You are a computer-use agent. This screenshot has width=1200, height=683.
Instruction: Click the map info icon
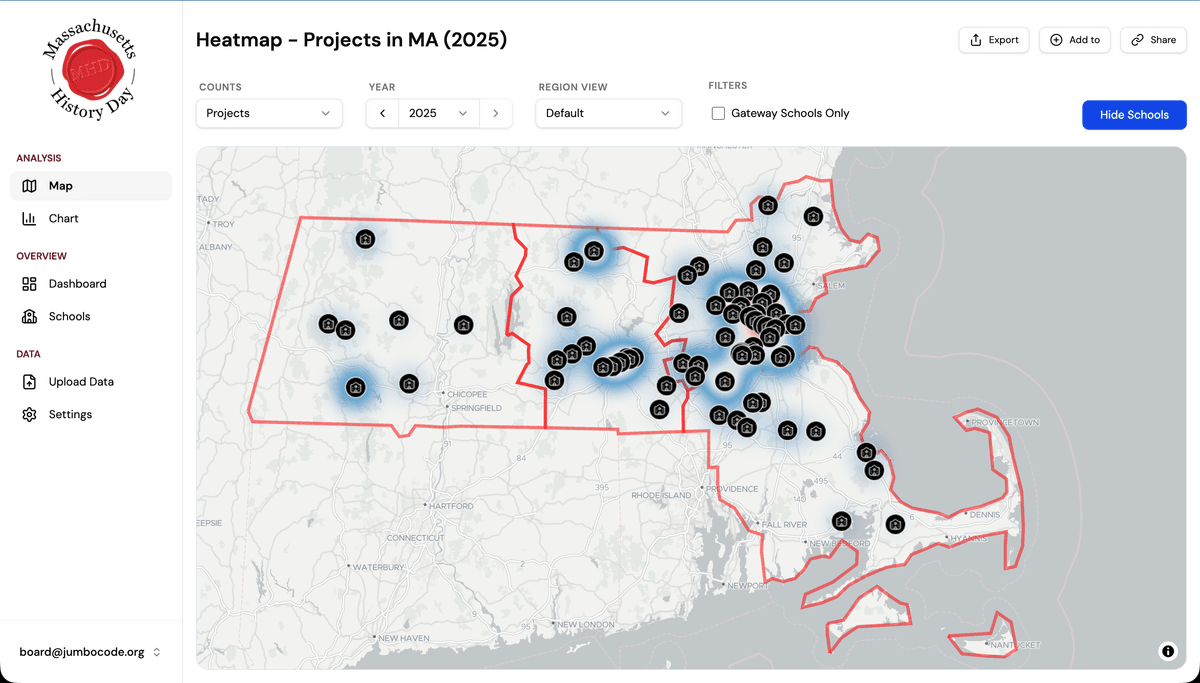1167,651
